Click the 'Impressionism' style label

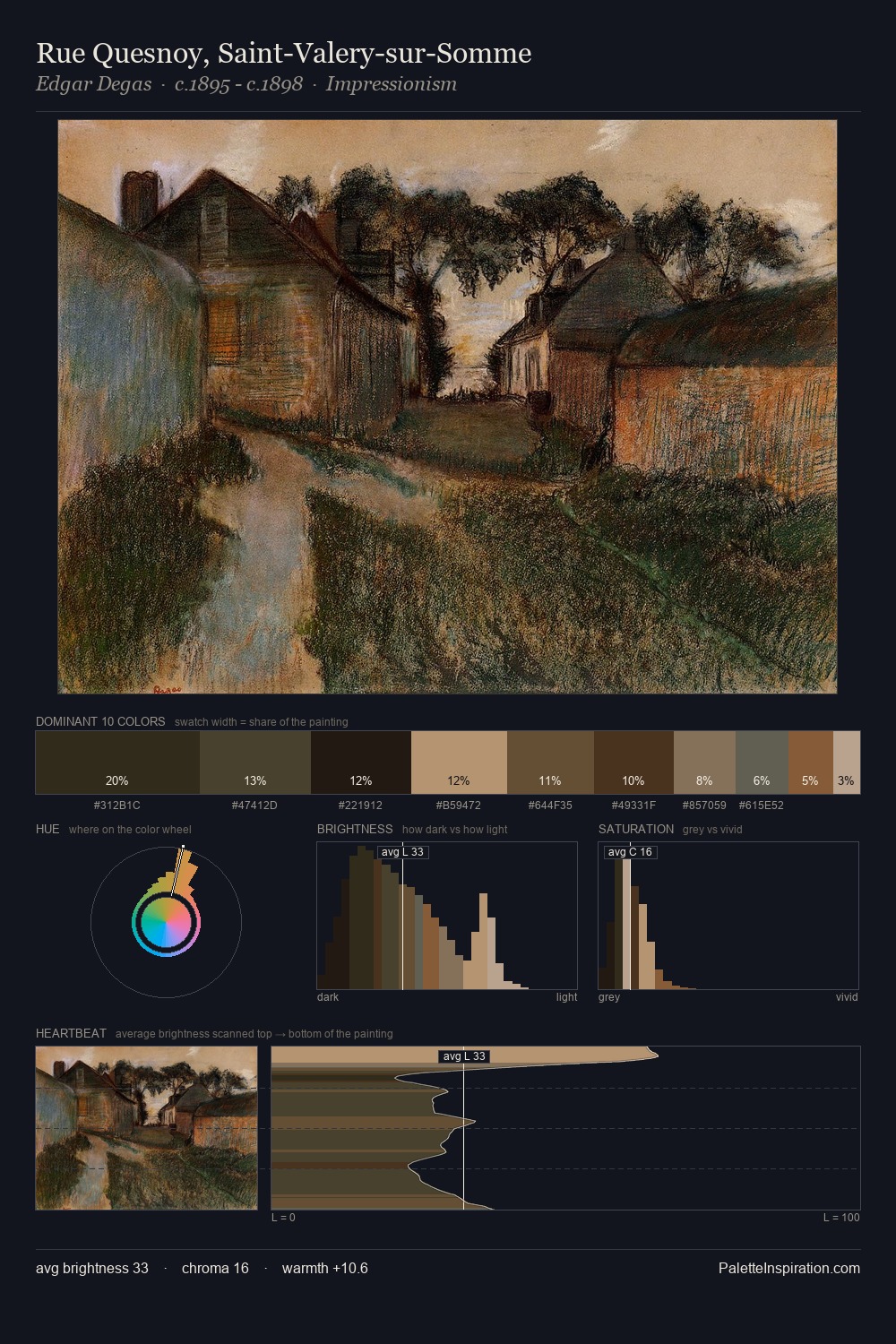[x=392, y=84]
